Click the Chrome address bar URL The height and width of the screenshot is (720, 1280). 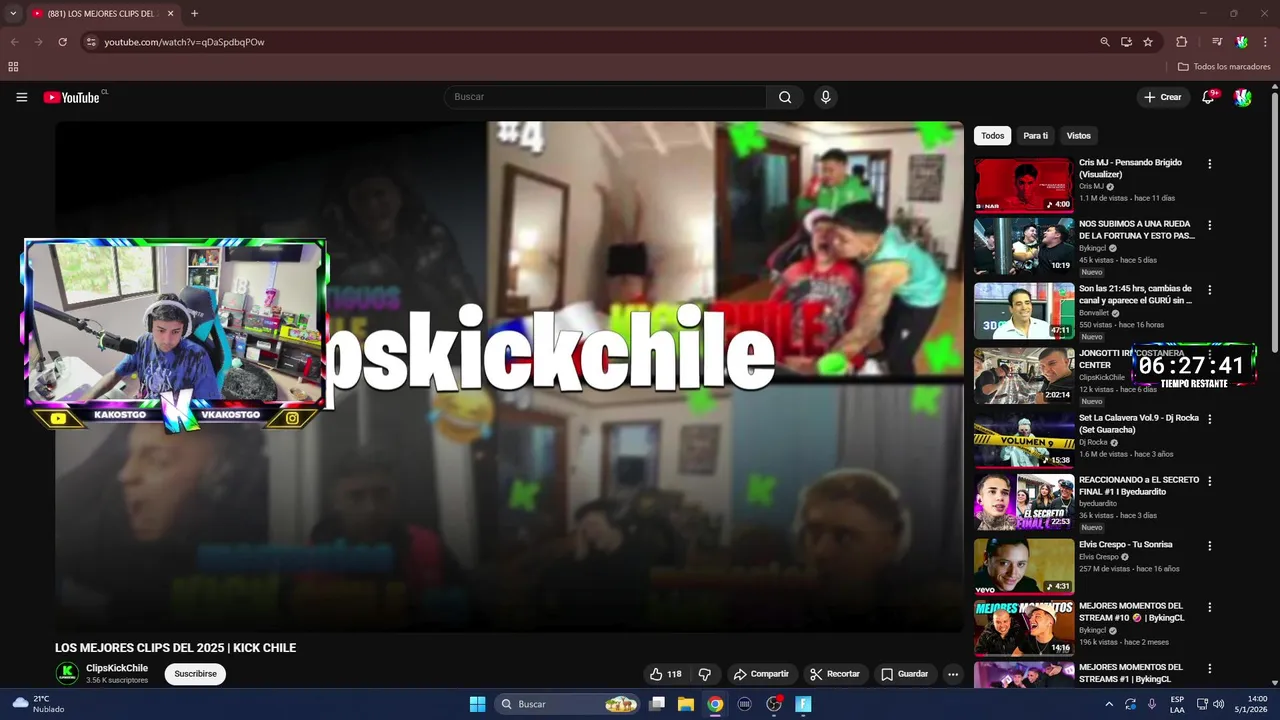click(x=185, y=42)
